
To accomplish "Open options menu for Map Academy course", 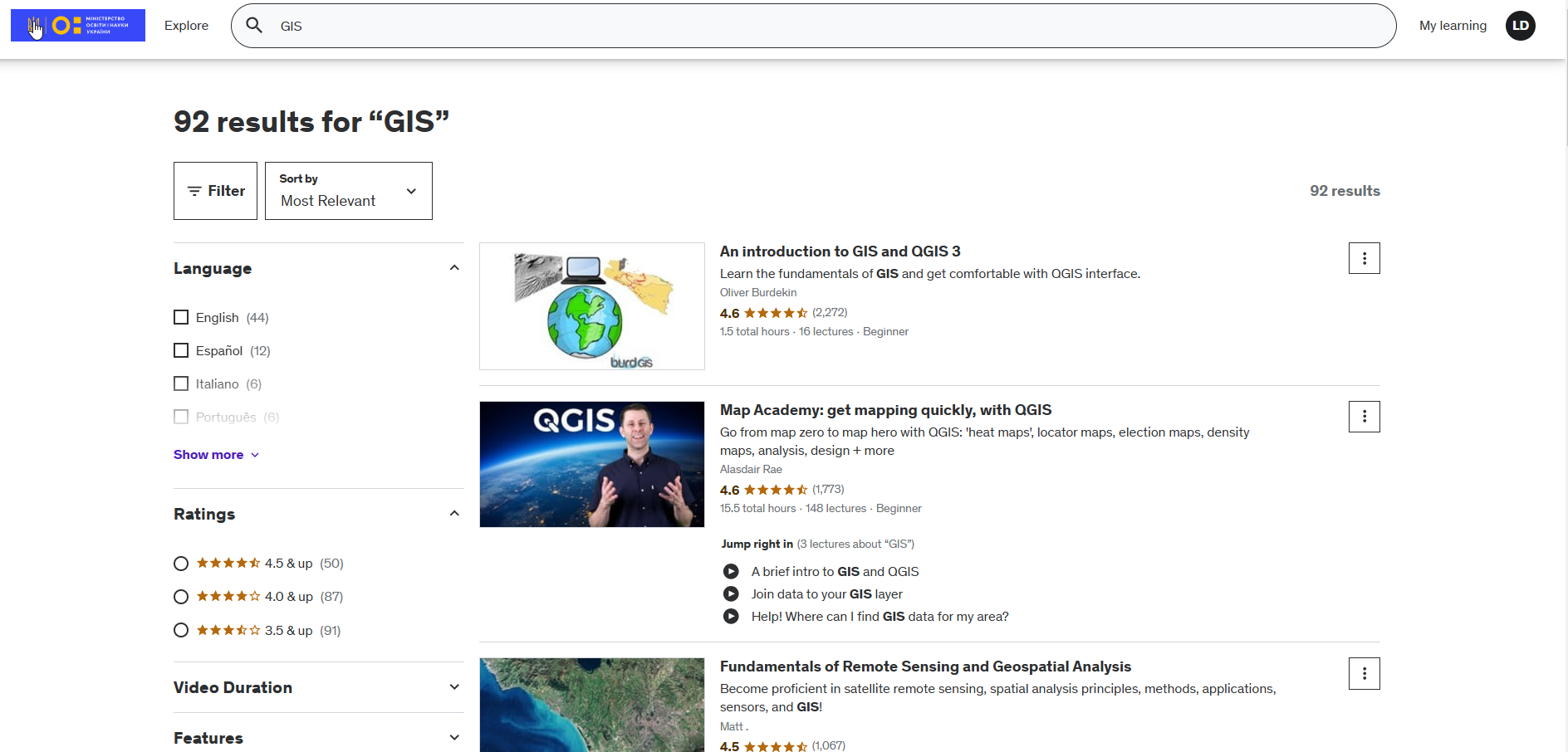I will point(1365,417).
